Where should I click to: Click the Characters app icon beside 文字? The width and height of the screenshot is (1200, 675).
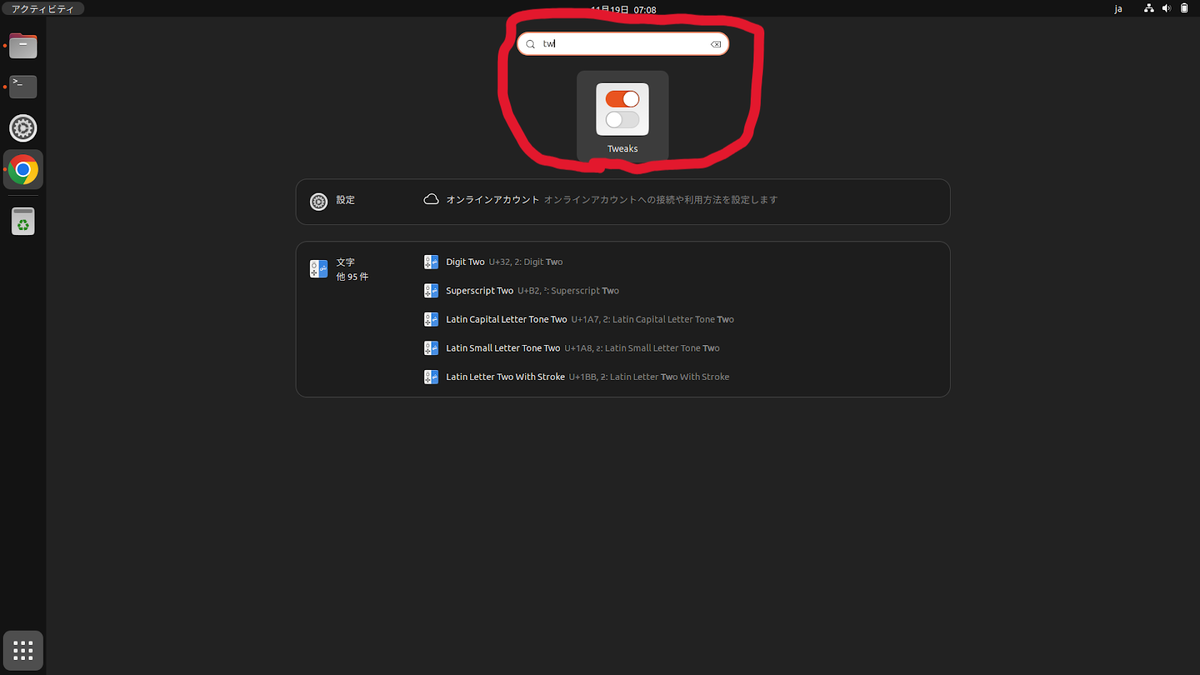pos(319,268)
